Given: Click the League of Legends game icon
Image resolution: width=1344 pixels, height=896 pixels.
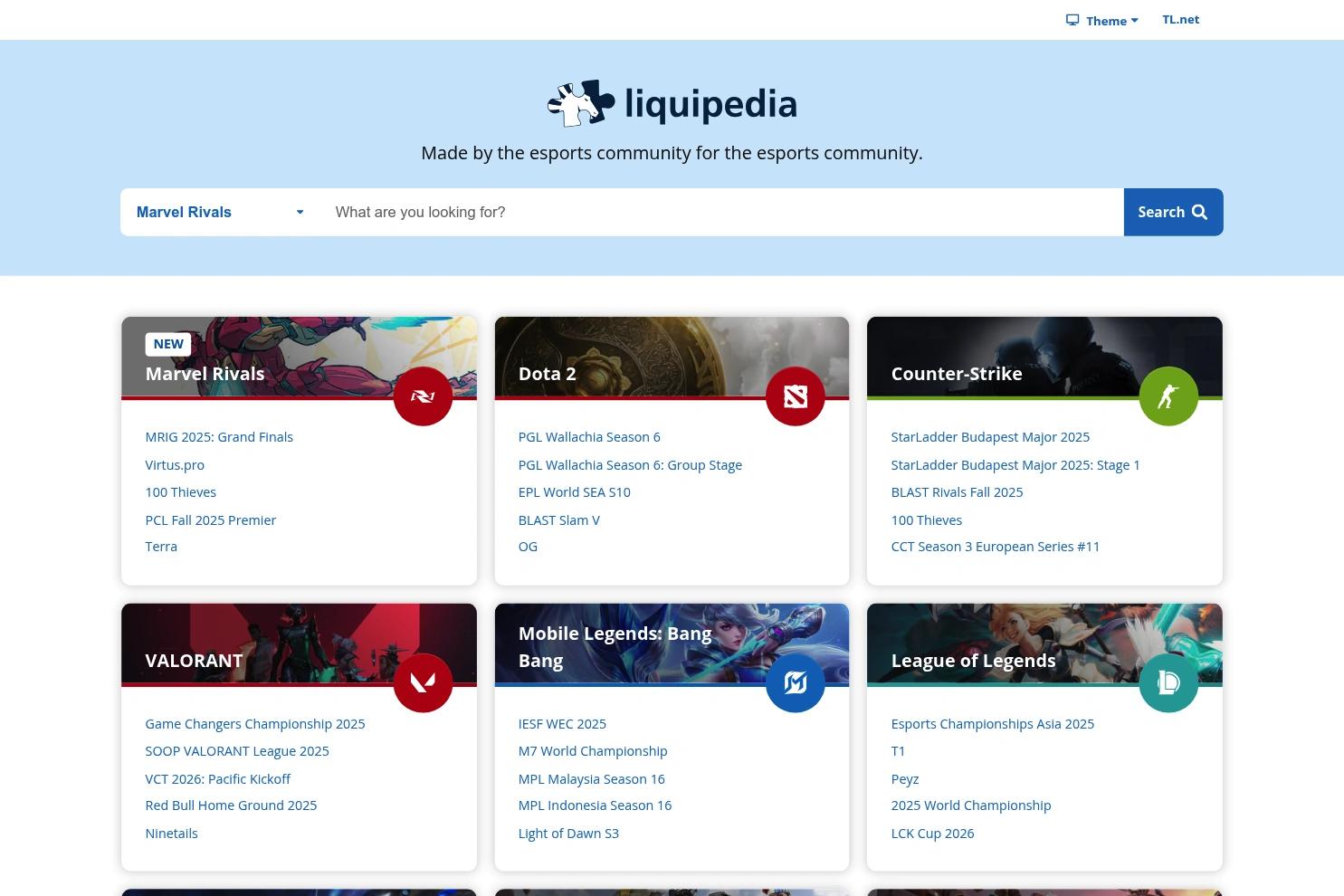Looking at the screenshot, I should pos(1168,682).
